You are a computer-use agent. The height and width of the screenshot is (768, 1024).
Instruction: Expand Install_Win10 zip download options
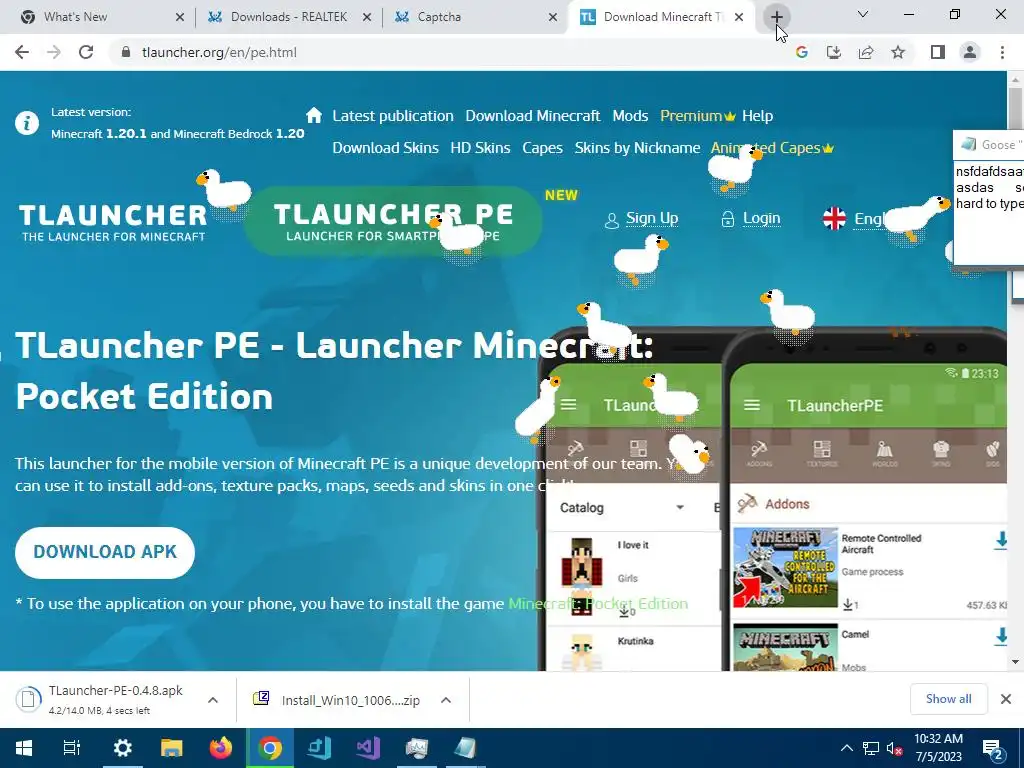(x=445, y=700)
